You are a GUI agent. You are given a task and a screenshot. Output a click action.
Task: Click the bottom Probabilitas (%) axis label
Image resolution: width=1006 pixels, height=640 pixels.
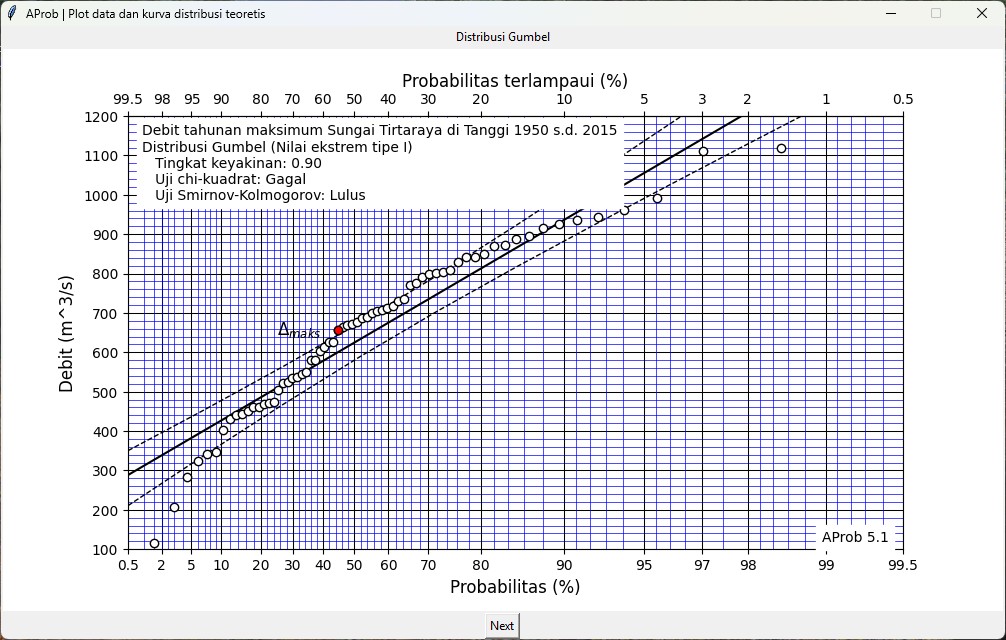[514, 587]
